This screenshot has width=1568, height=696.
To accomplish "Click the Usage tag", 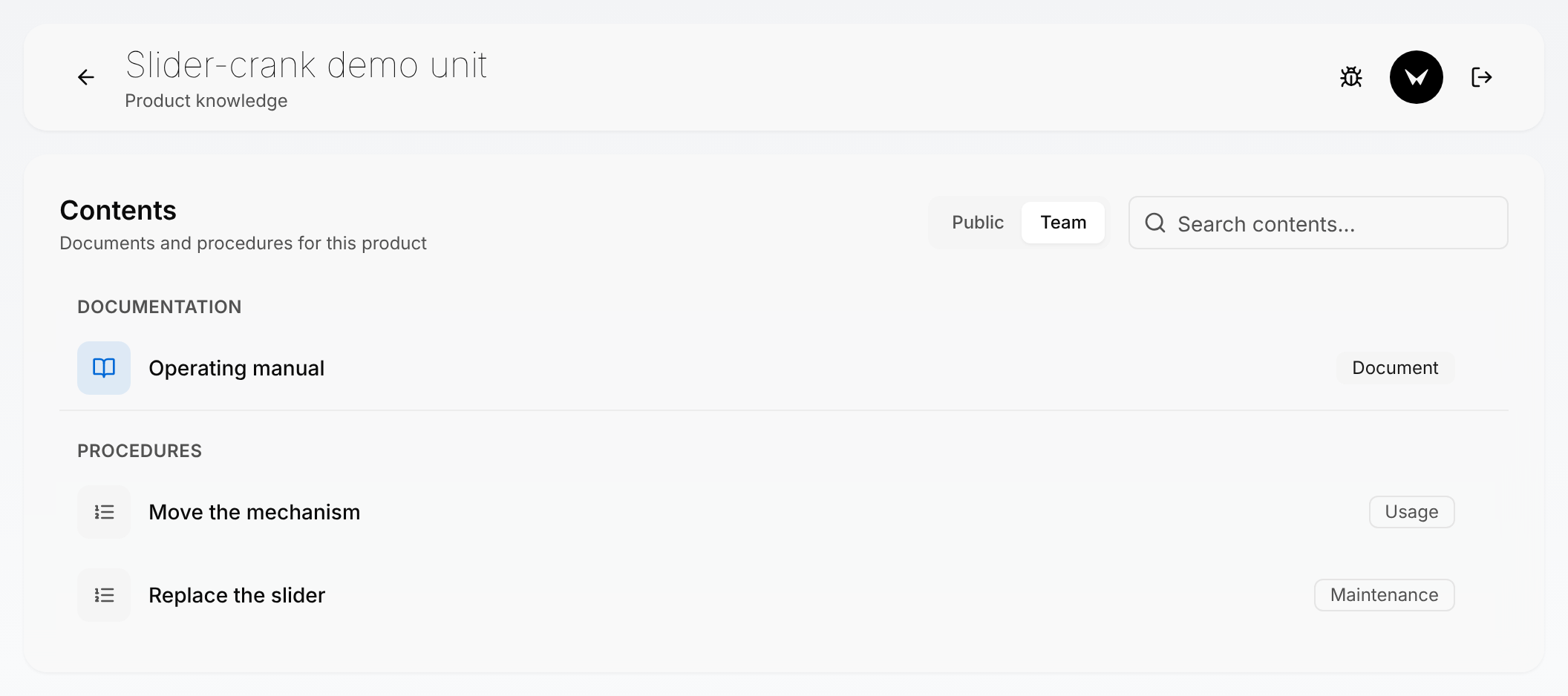I will (1411, 512).
